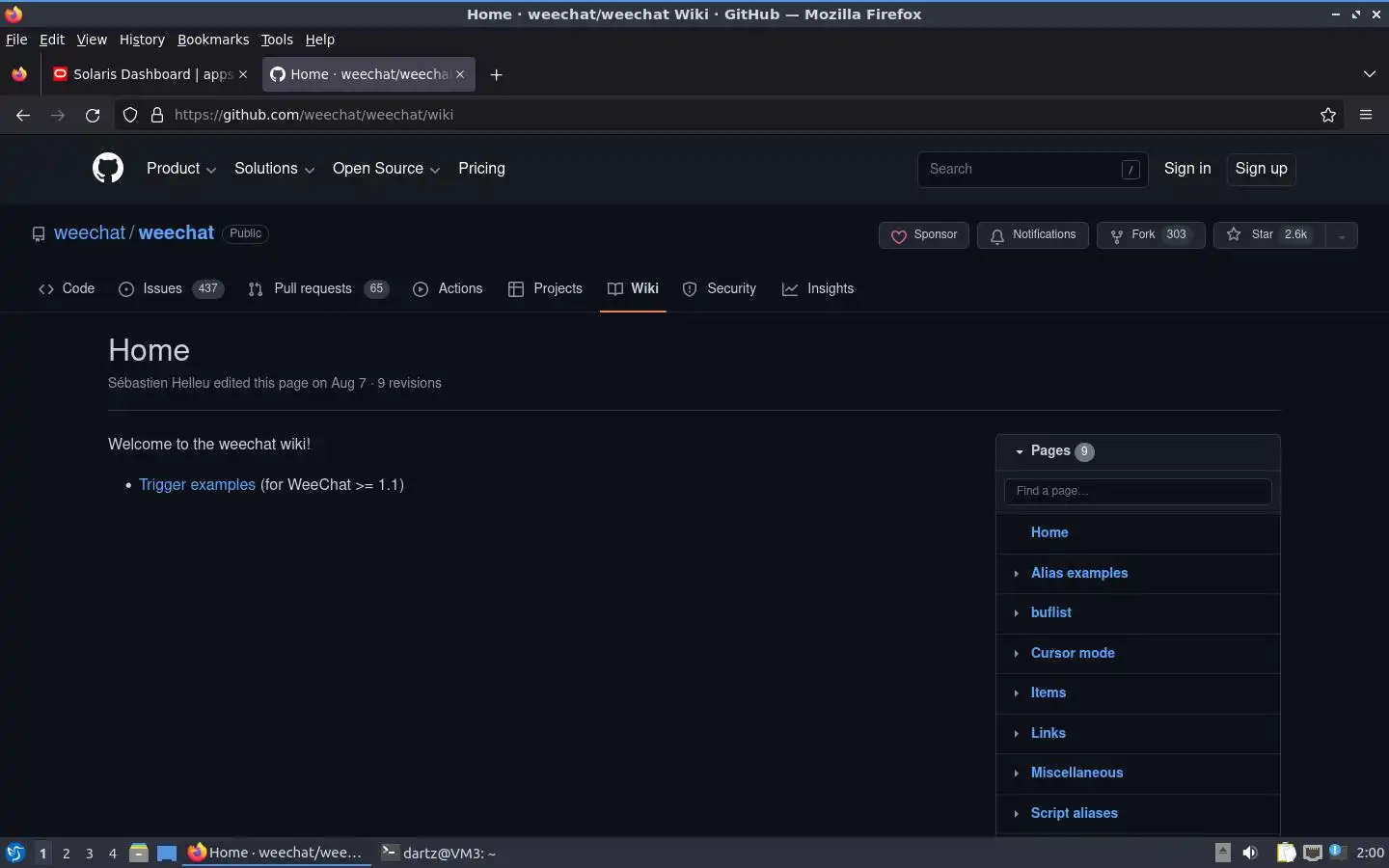Image resolution: width=1389 pixels, height=868 pixels.
Task: Click the volume speaker tray icon
Action: point(1250,853)
